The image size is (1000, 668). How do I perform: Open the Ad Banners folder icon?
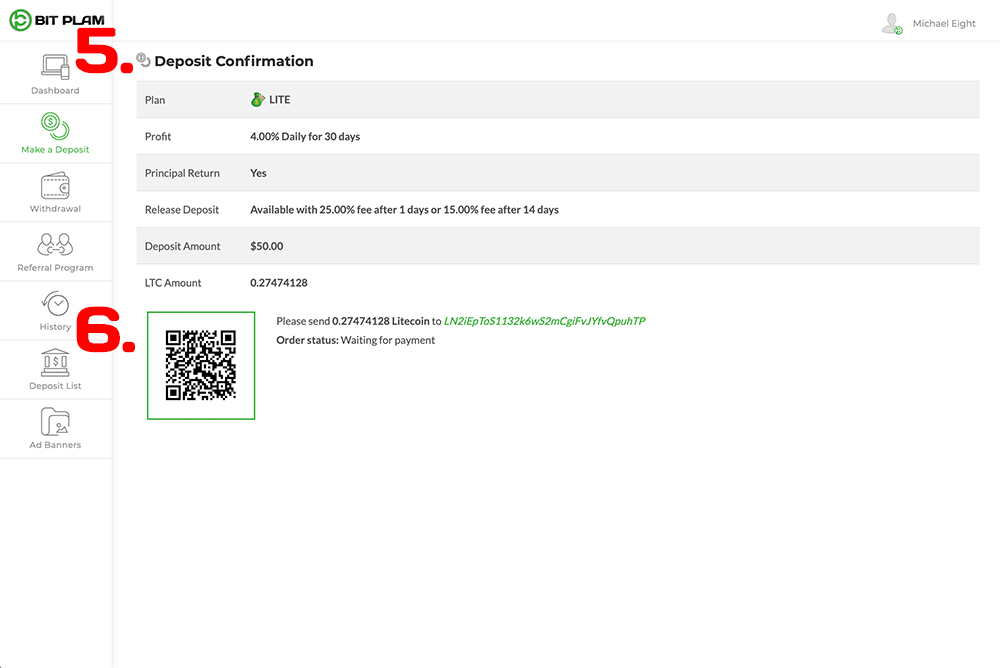tap(55, 422)
